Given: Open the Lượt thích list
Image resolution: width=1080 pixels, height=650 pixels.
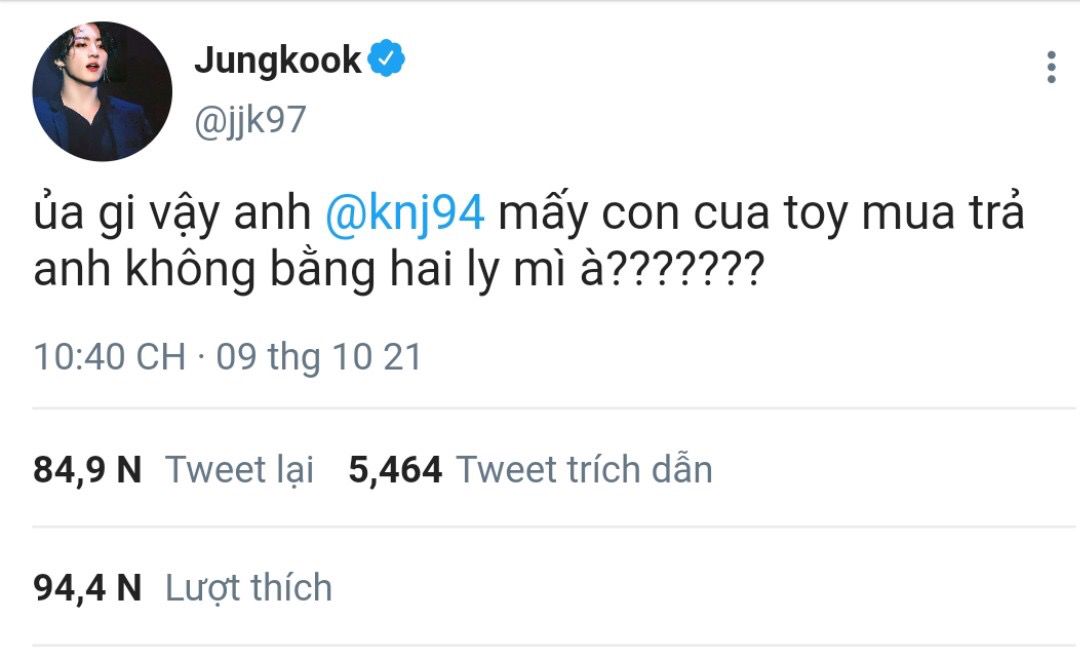Looking at the screenshot, I should 249,588.
